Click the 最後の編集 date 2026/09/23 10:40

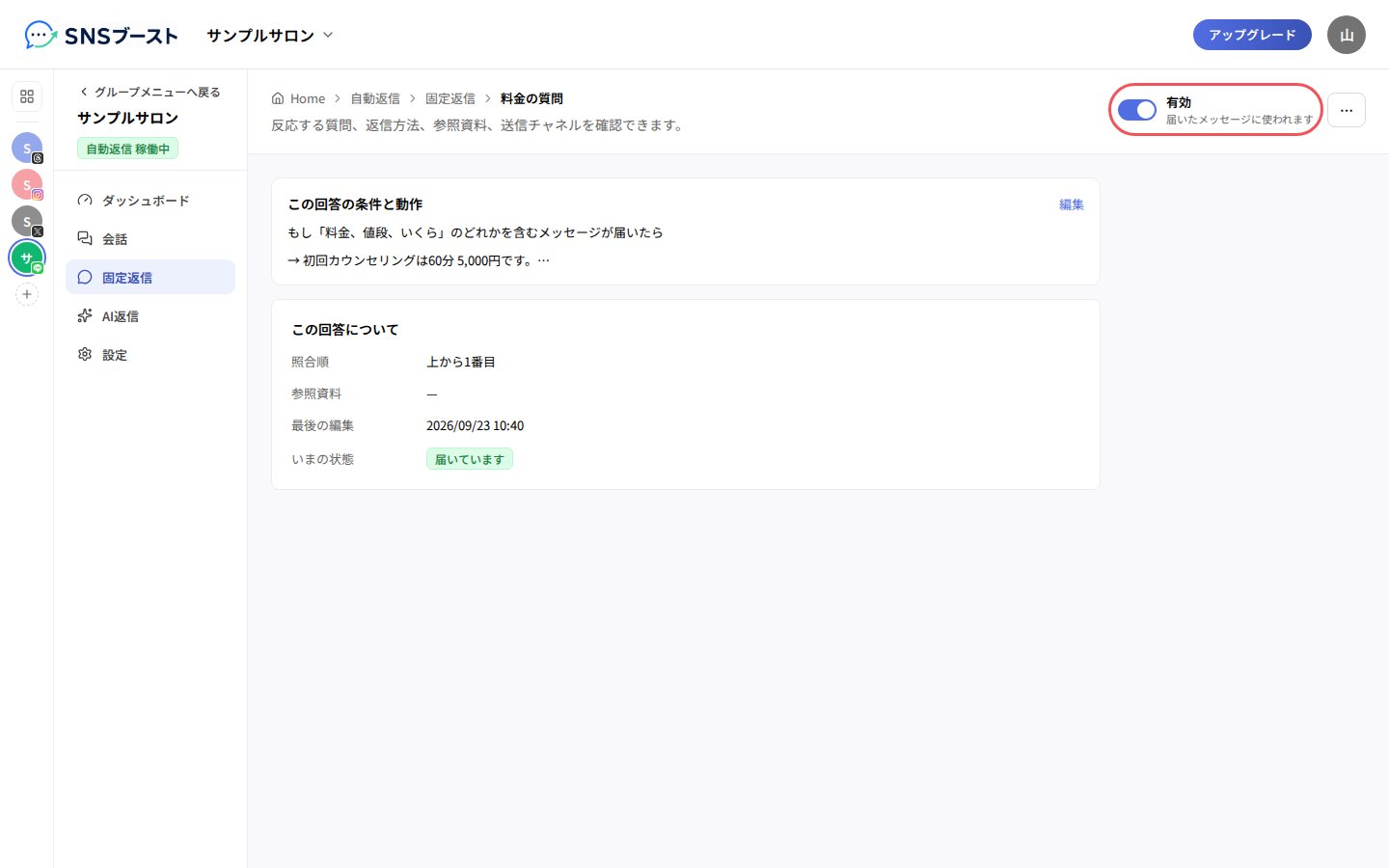(x=476, y=425)
